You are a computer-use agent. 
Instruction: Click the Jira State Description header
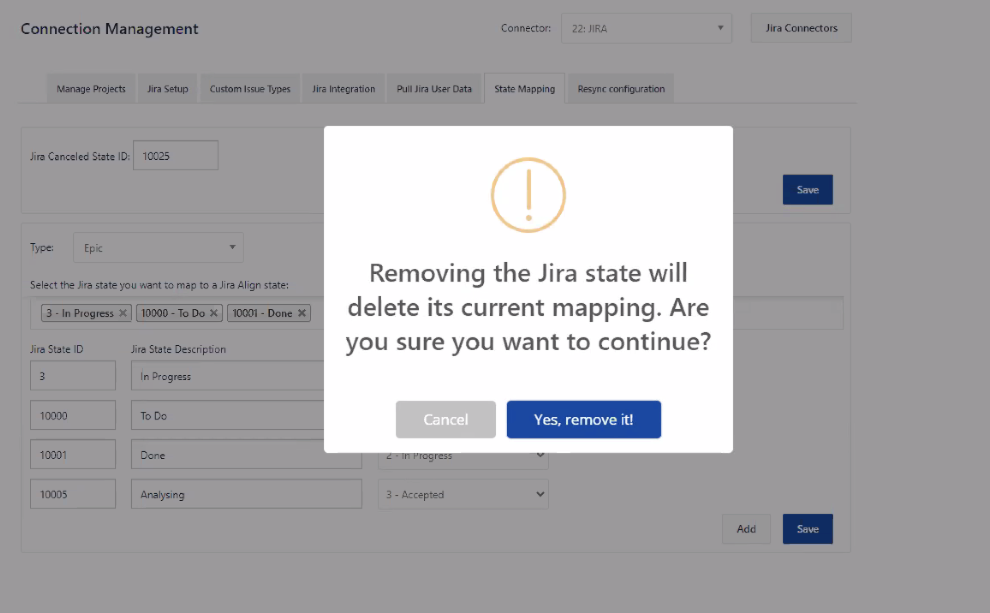pyautogui.click(x=178, y=349)
